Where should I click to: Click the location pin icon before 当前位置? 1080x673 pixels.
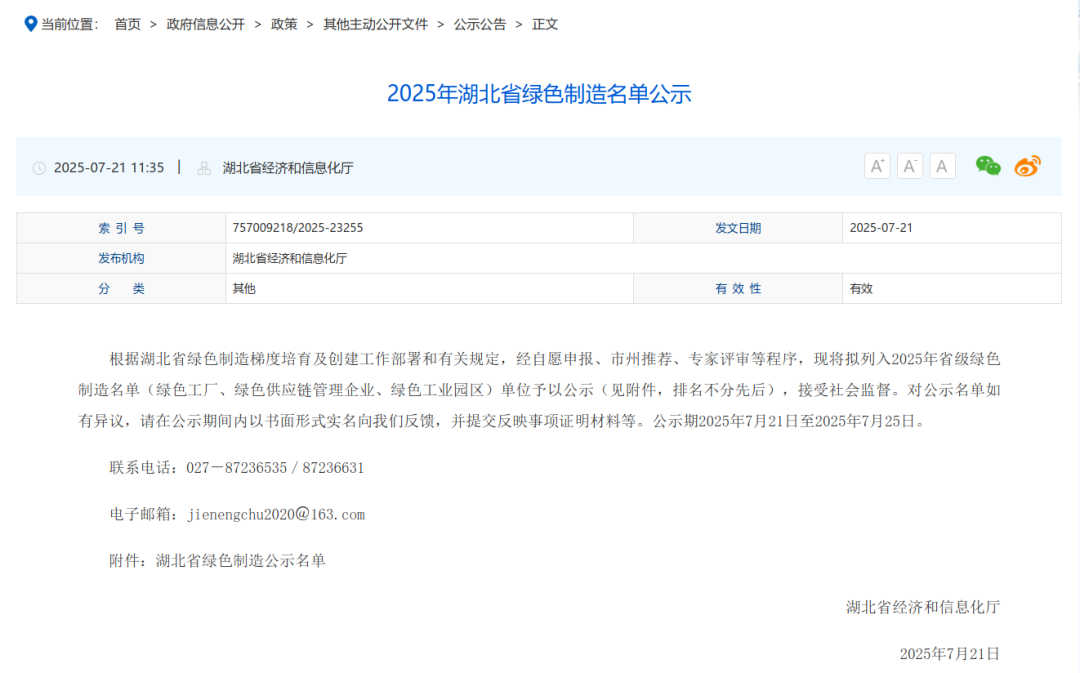pos(29,23)
